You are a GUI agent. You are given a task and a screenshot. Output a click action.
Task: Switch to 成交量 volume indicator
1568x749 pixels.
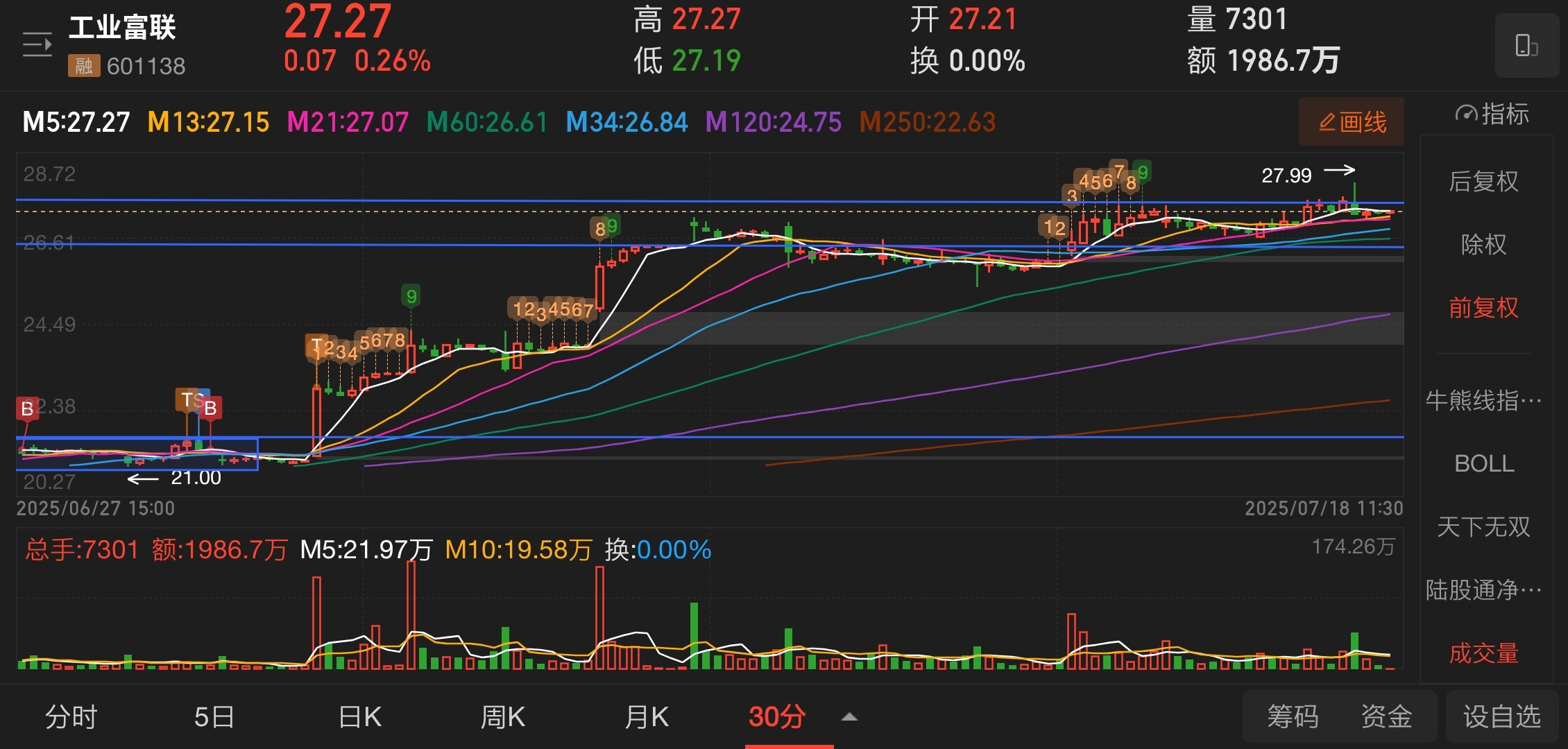tap(1483, 653)
